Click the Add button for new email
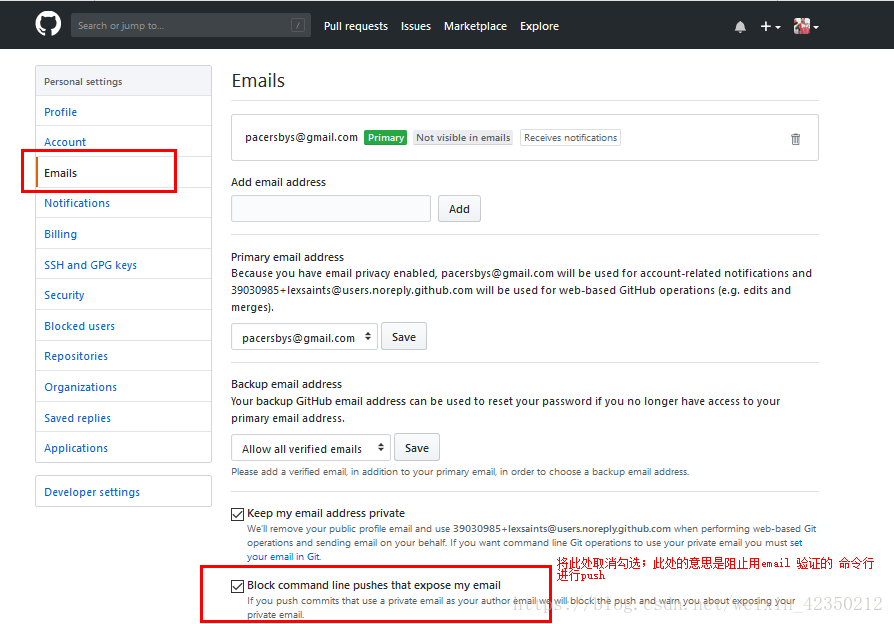 pos(459,209)
